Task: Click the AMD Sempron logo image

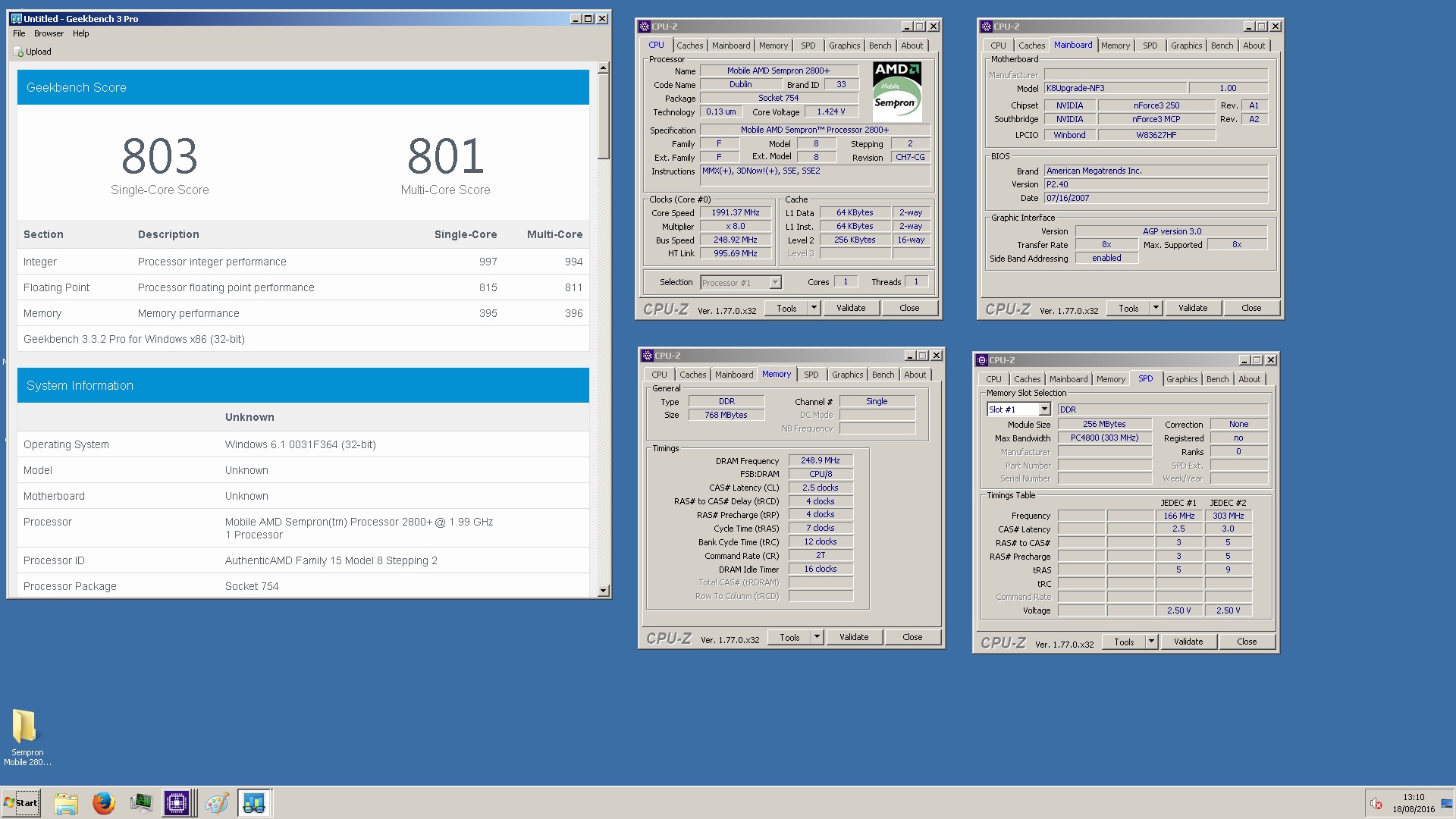Action: tap(896, 91)
